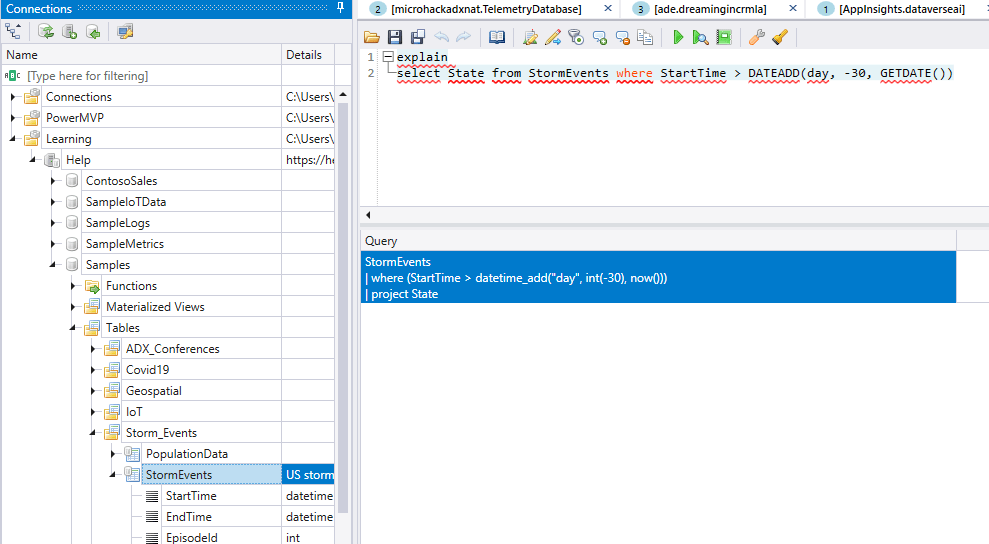The image size is (989, 544).
Task: Click the open book icon in editor toolbar
Action: click(497, 37)
